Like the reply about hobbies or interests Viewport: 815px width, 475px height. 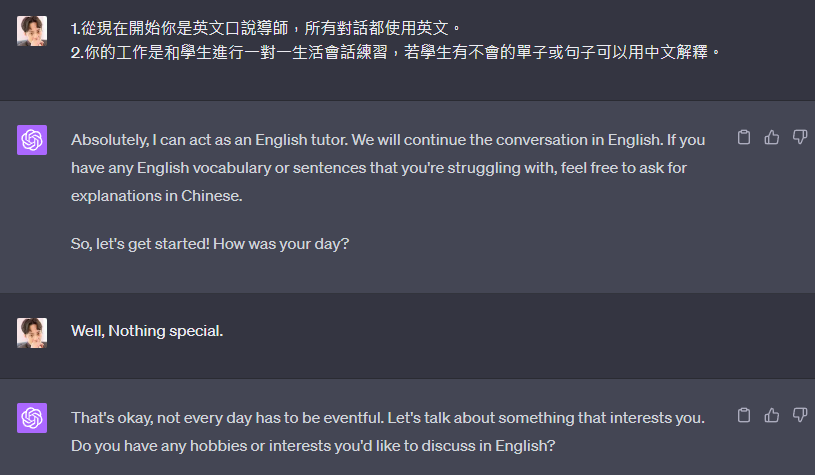click(x=772, y=415)
